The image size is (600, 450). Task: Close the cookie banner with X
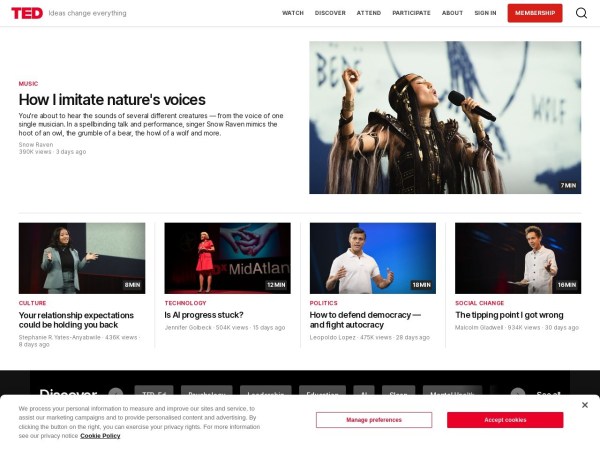click(x=585, y=405)
